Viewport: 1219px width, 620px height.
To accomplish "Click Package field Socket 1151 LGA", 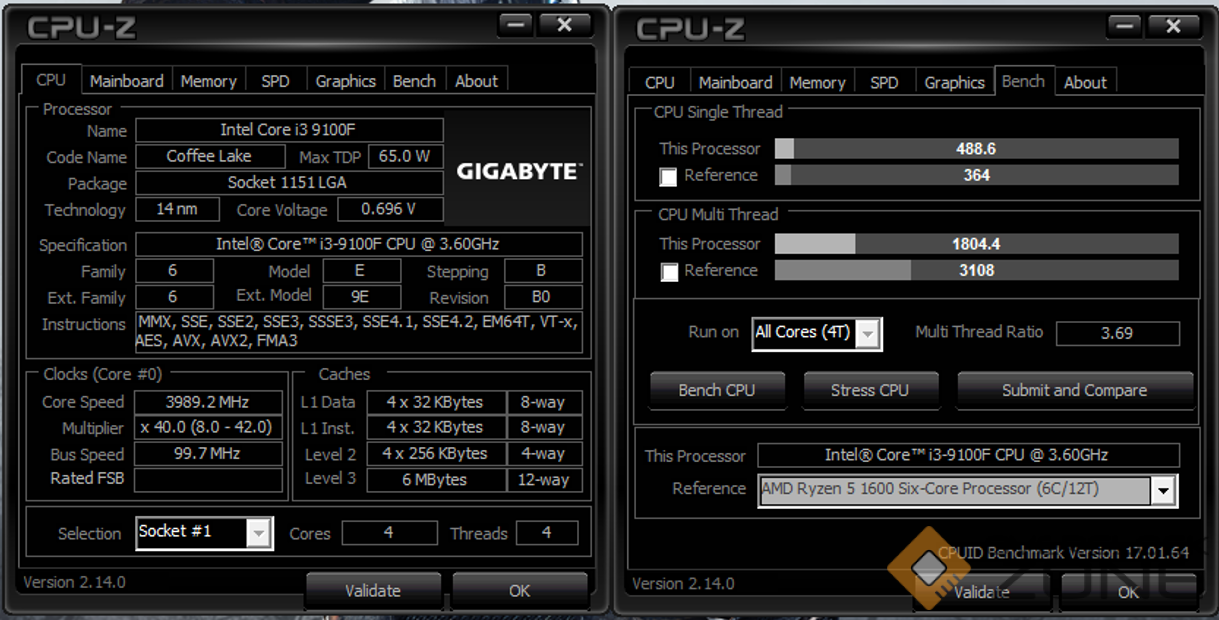I will (x=289, y=183).
